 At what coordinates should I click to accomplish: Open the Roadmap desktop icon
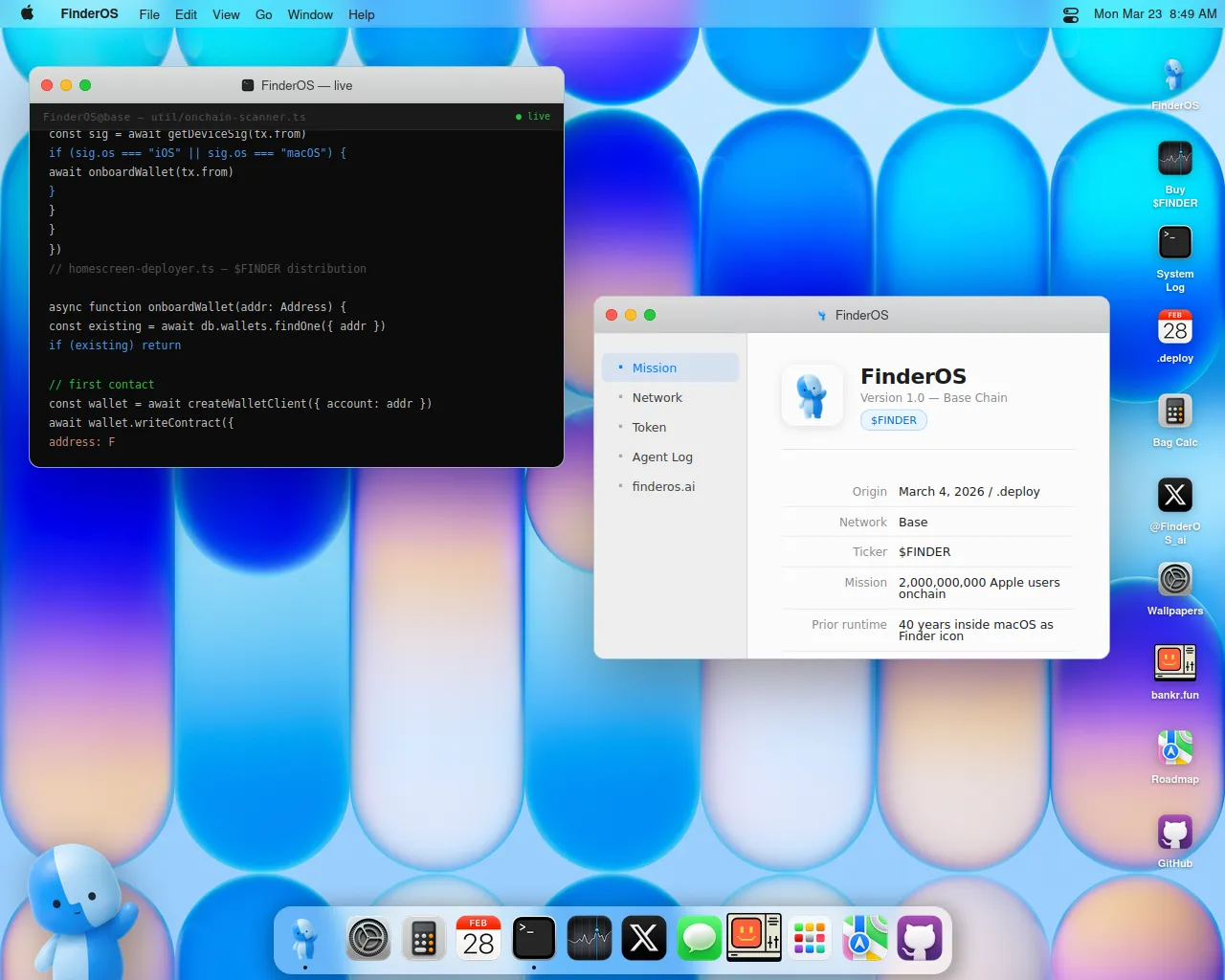coord(1174,748)
